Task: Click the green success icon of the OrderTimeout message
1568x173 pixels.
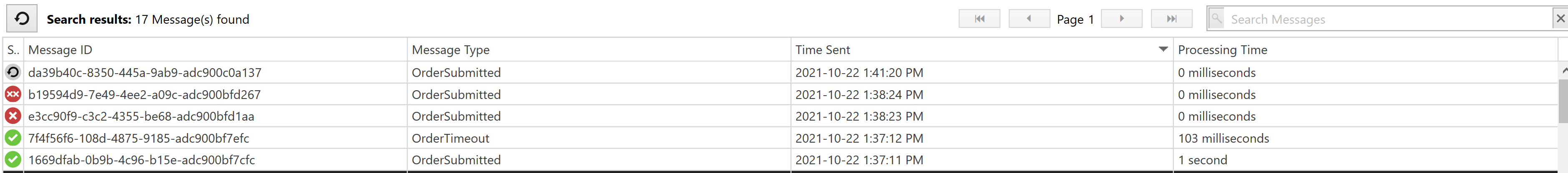Action: [13, 138]
